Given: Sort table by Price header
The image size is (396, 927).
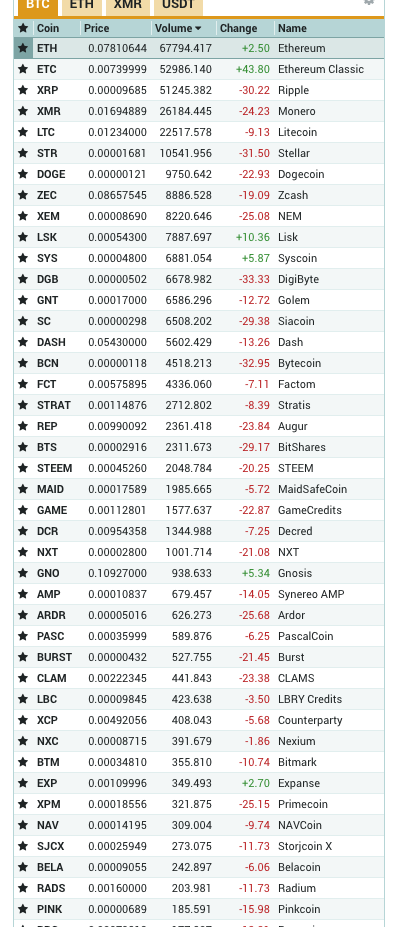Looking at the screenshot, I should click(x=96, y=28).
